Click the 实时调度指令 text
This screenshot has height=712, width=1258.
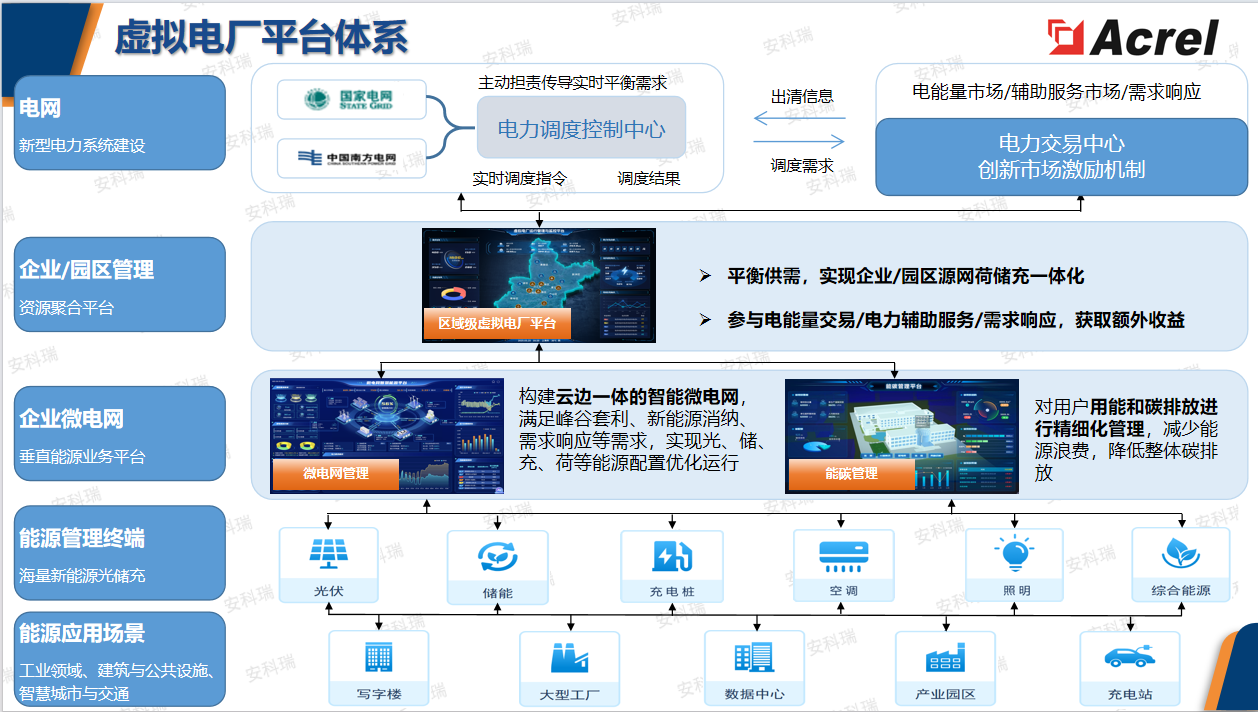520,179
